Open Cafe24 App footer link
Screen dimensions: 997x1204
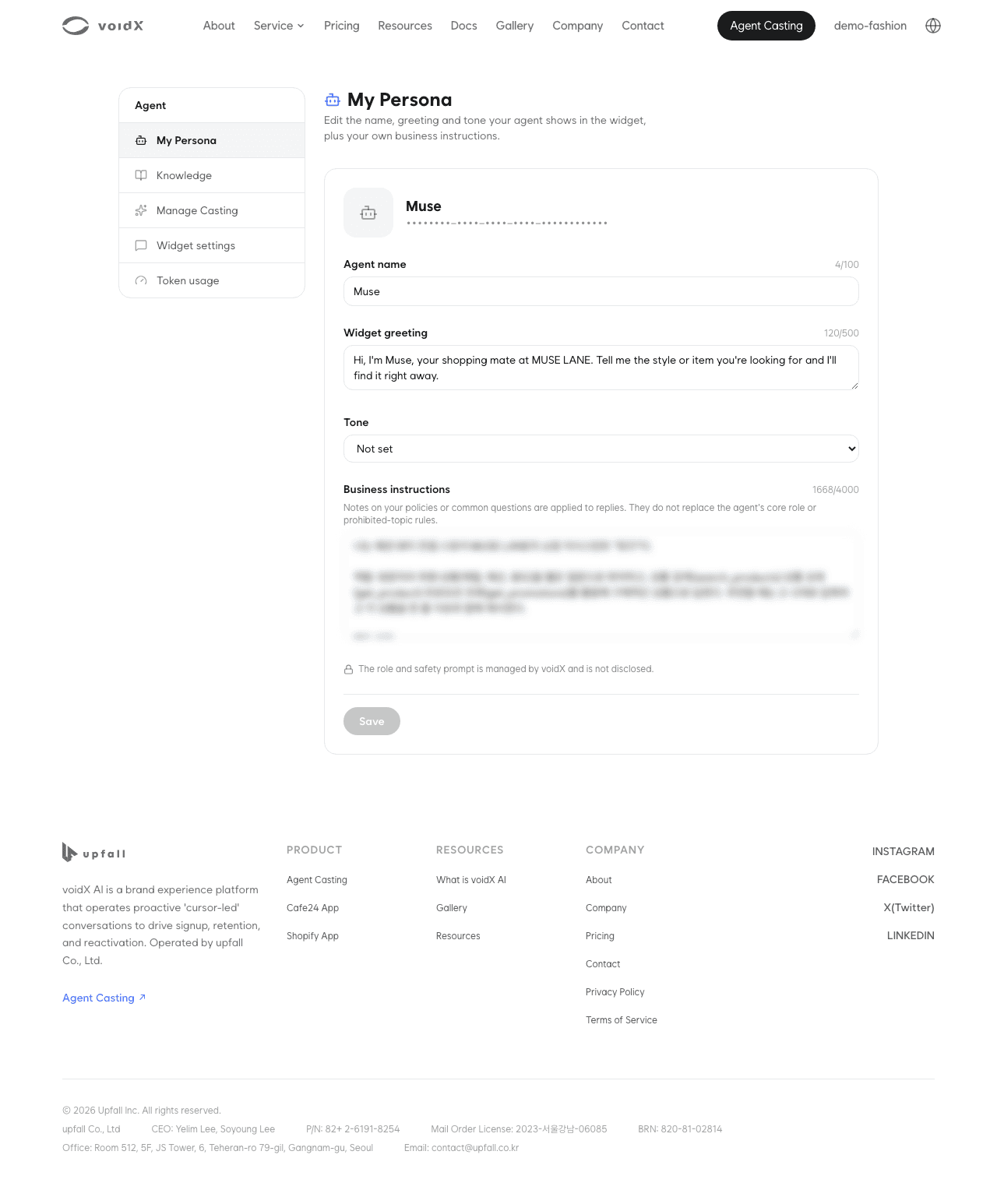click(313, 908)
